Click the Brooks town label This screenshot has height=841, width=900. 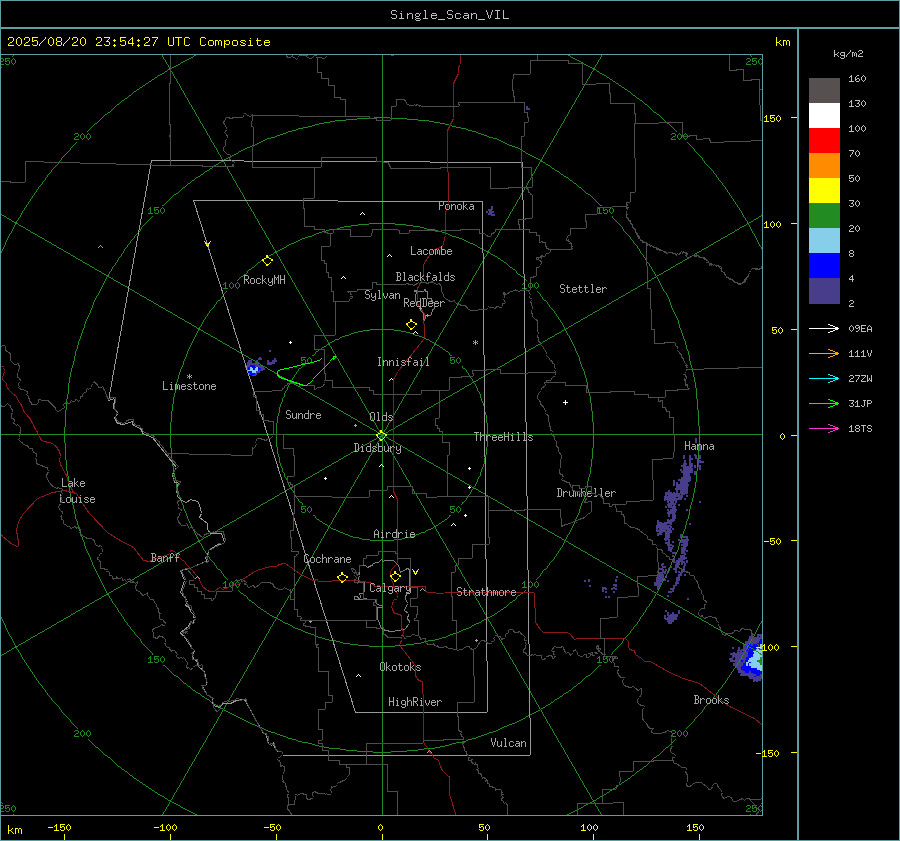(711, 700)
